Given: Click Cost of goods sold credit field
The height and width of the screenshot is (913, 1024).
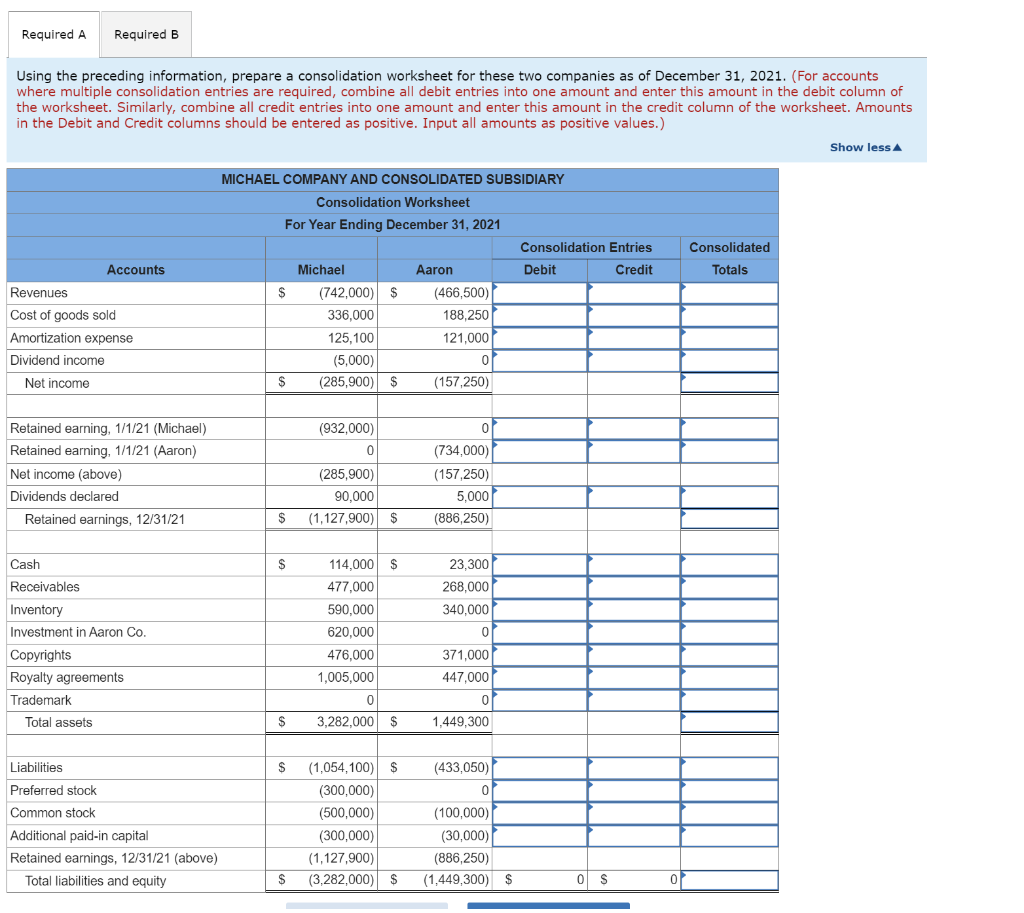Looking at the screenshot, I should (x=633, y=316).
